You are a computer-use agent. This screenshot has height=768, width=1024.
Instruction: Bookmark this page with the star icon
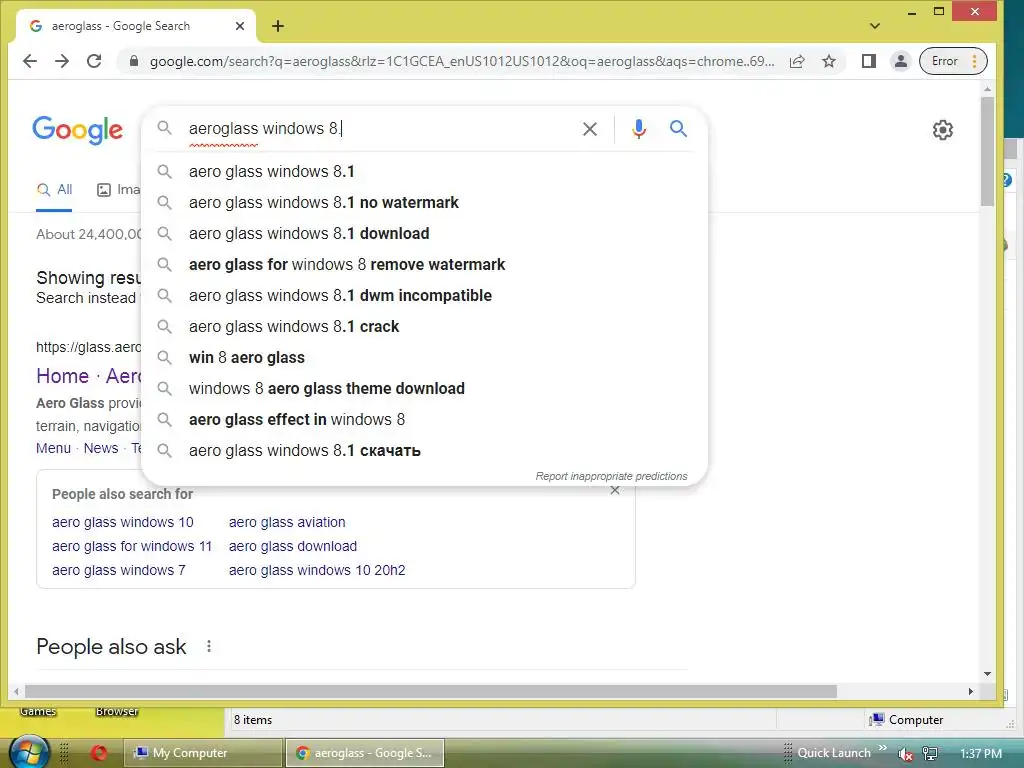pyautogui.click(x=829, y=61)
